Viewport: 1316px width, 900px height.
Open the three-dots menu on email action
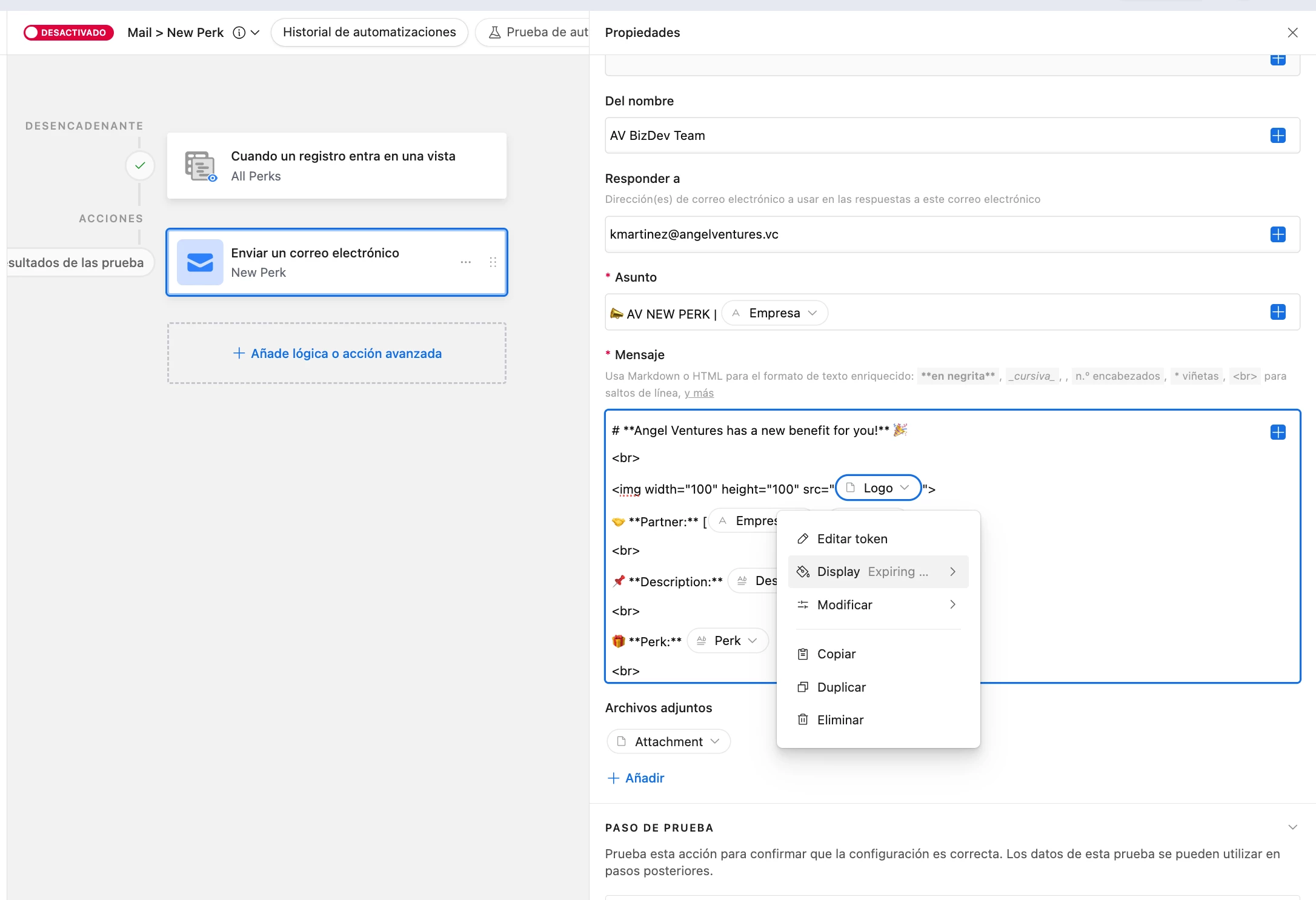click(x=465, y=262)
